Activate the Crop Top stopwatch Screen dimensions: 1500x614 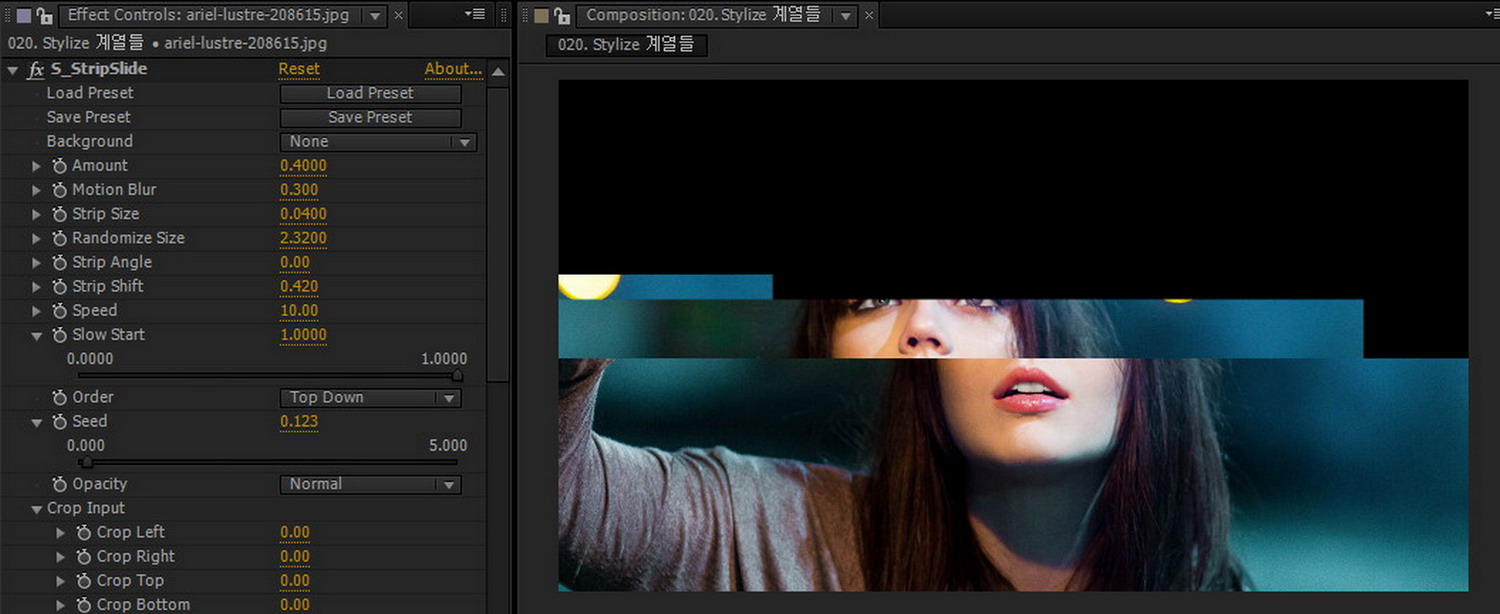coord(84,581)
